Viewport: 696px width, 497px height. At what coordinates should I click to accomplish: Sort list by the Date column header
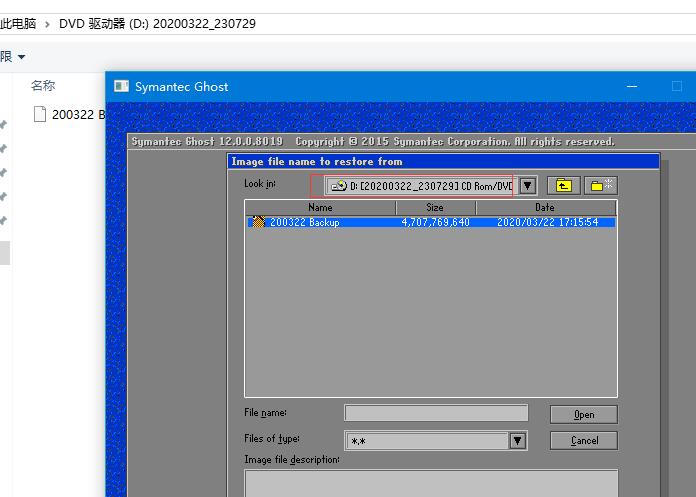coord(545,207)
